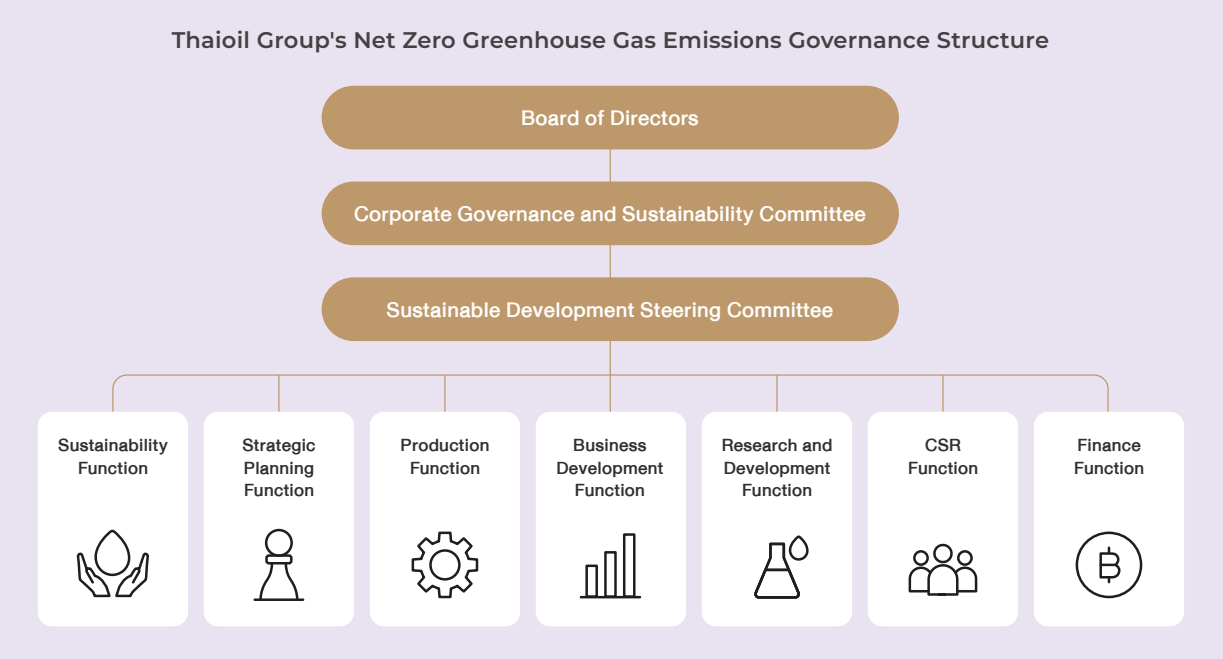Click the Baht currency coin icon
The width and height of the screenshot is (1223, 659).
coord(1108,565)
